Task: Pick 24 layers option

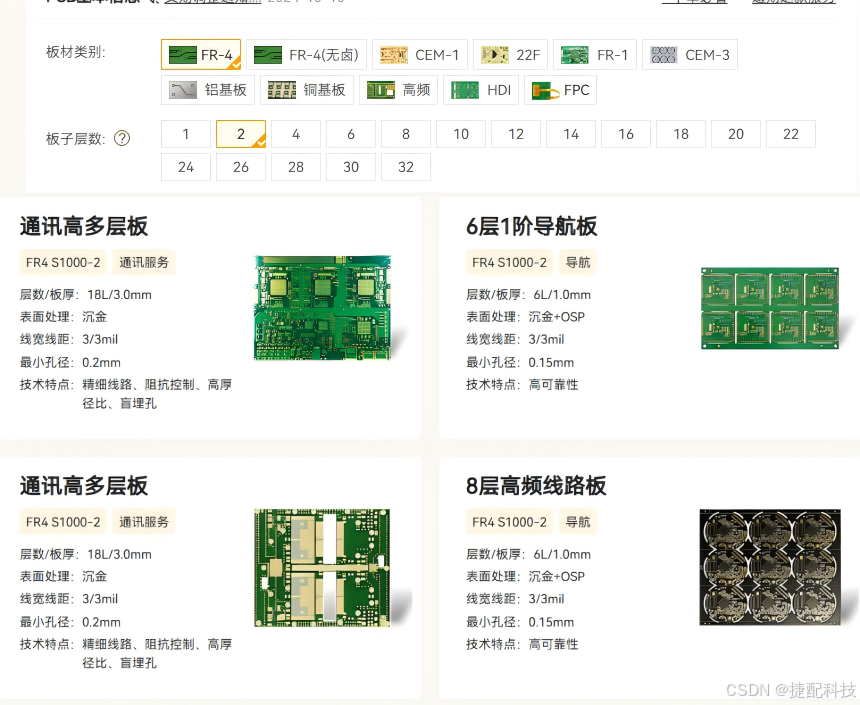Action: click(186, 167)
